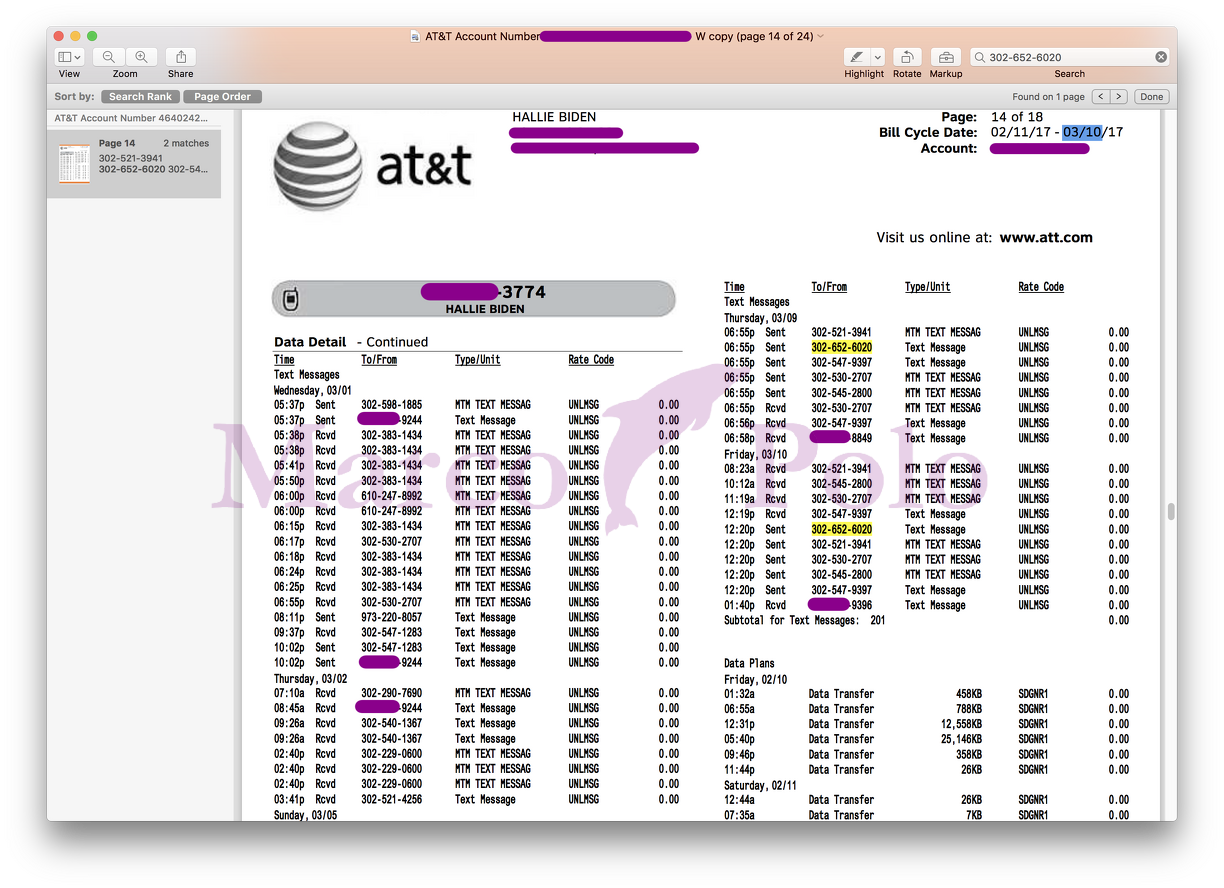This screenshot has height=888, width=1224.
Task: Click the 'Wednesday, 03/01' date heading
Action: coord(312,390)
